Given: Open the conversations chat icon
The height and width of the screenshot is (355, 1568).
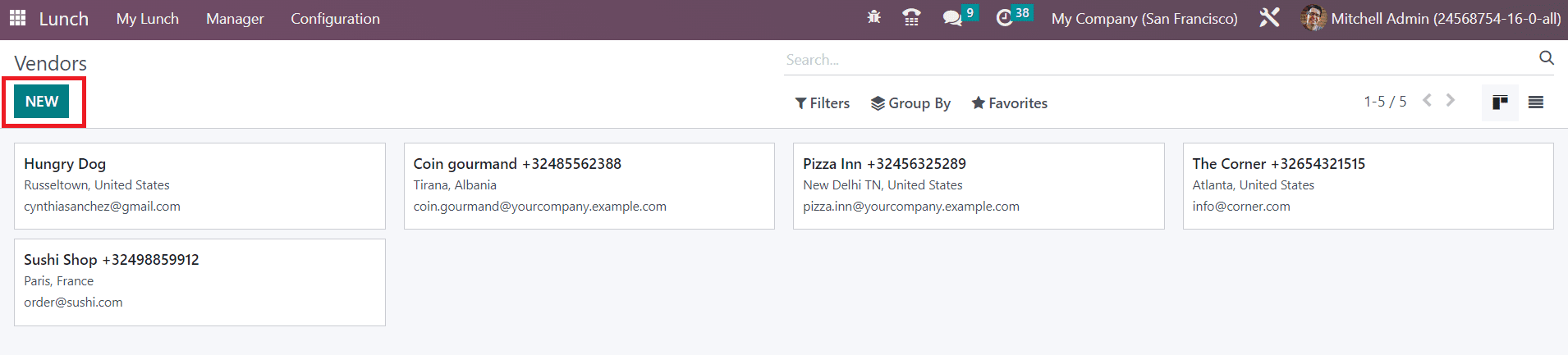Looking at the screenshot, I should (x=952, y=18).
